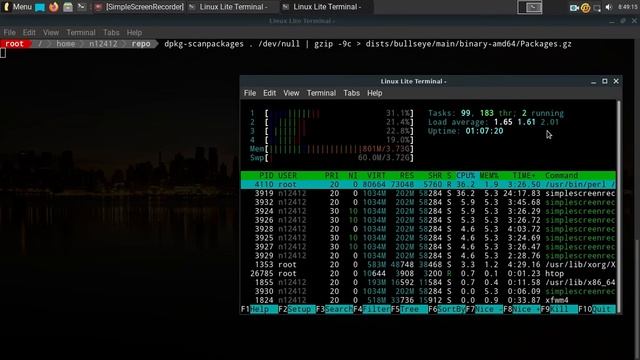
Task: Sort by RES column header in htop
Action: [407, 176]
